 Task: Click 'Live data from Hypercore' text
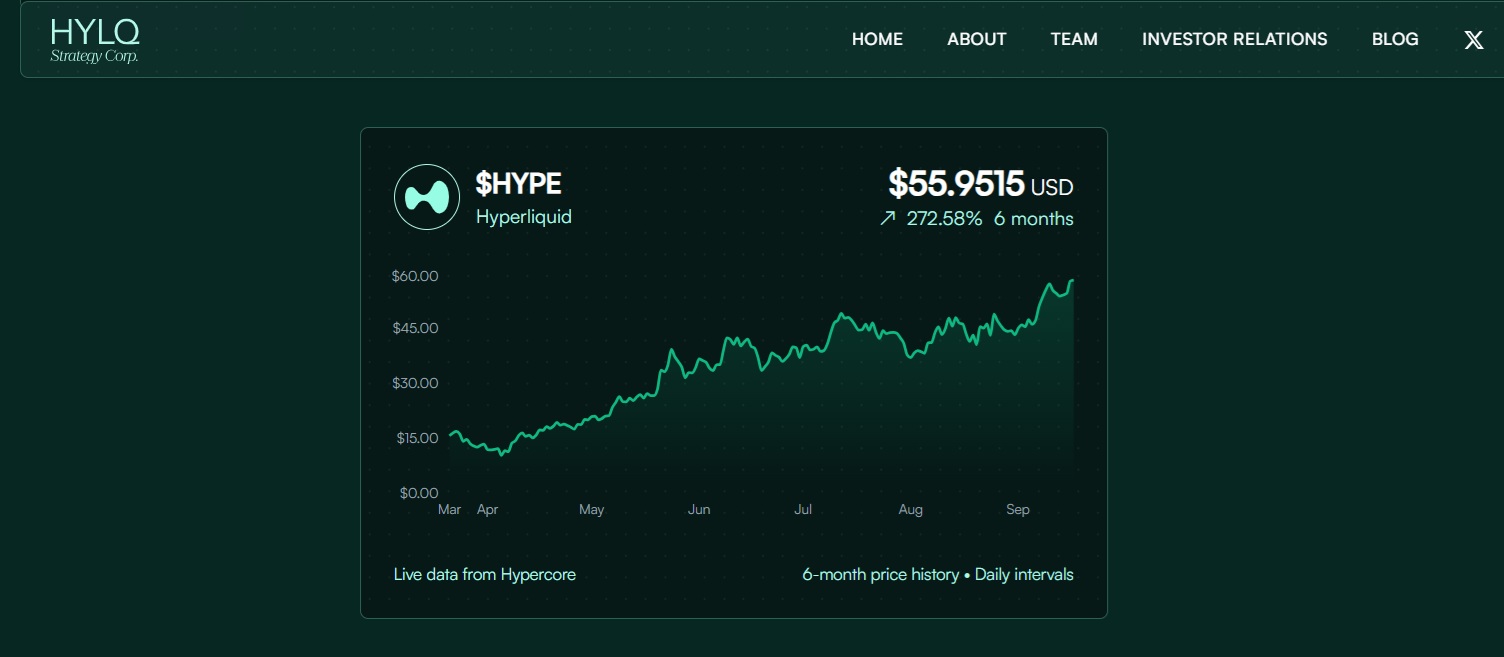[485, 575]
